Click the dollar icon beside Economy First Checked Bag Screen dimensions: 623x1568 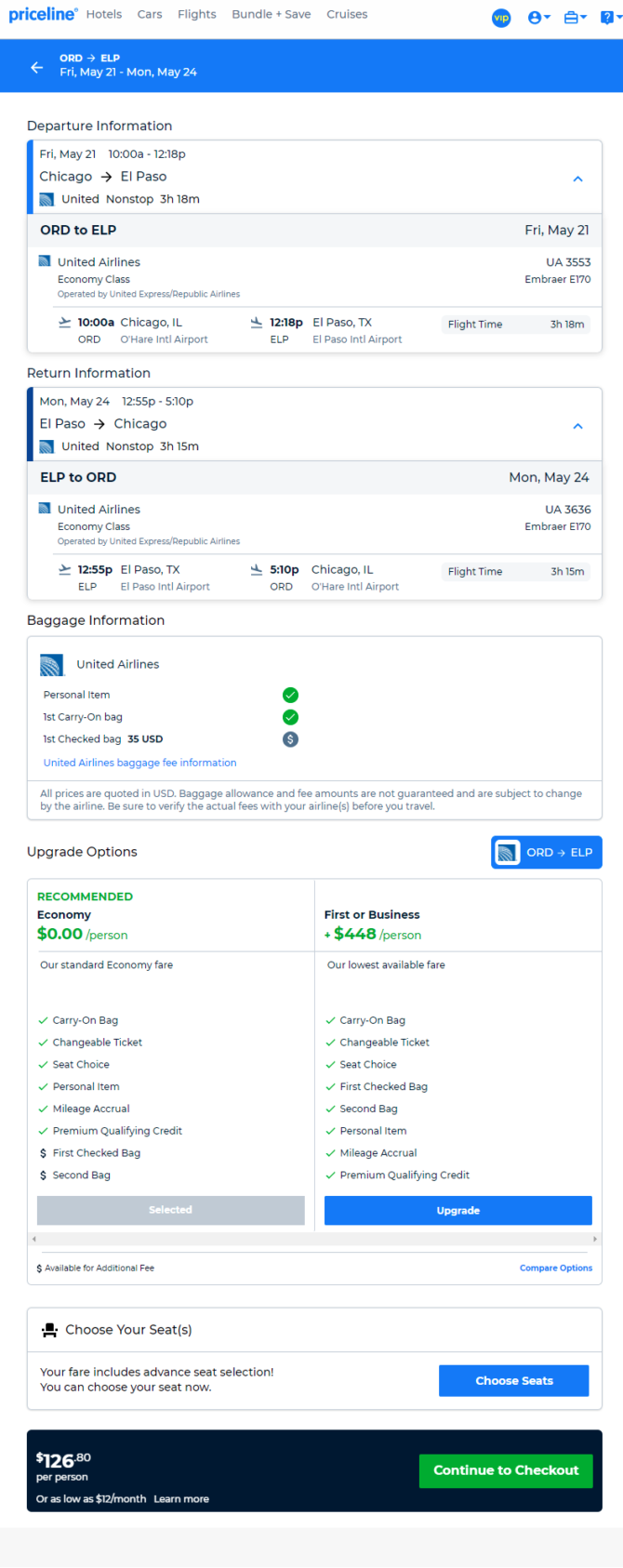pyautogui.click(x=43, y=1153)
